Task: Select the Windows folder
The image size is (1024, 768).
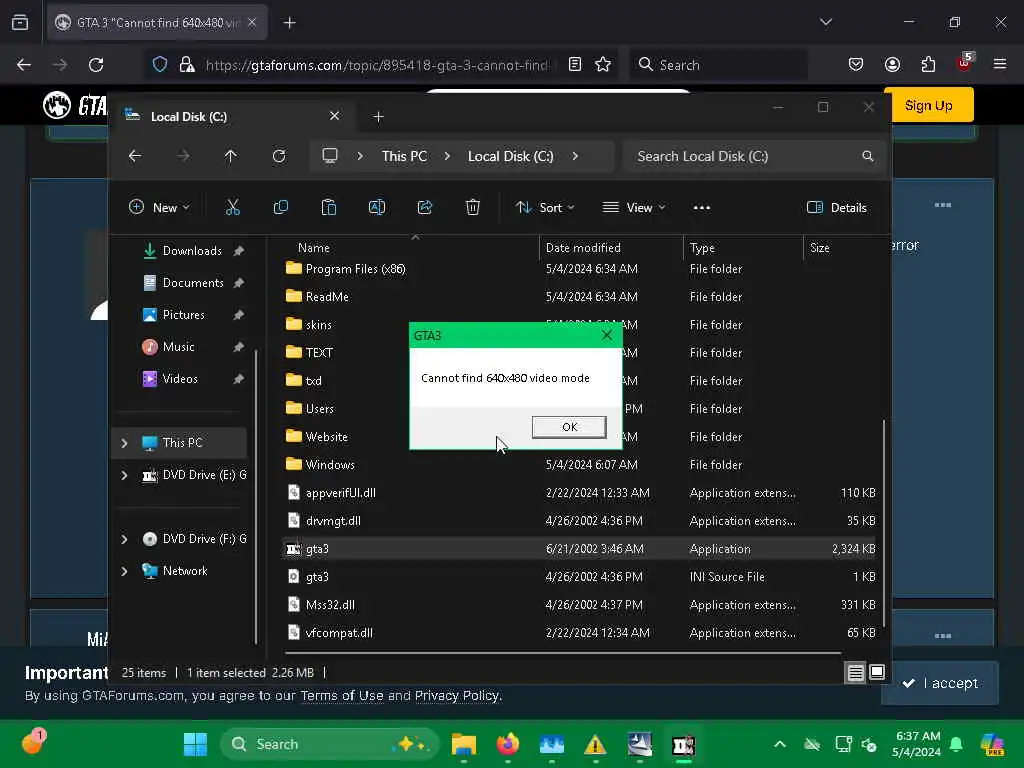Action: (330, 465)
